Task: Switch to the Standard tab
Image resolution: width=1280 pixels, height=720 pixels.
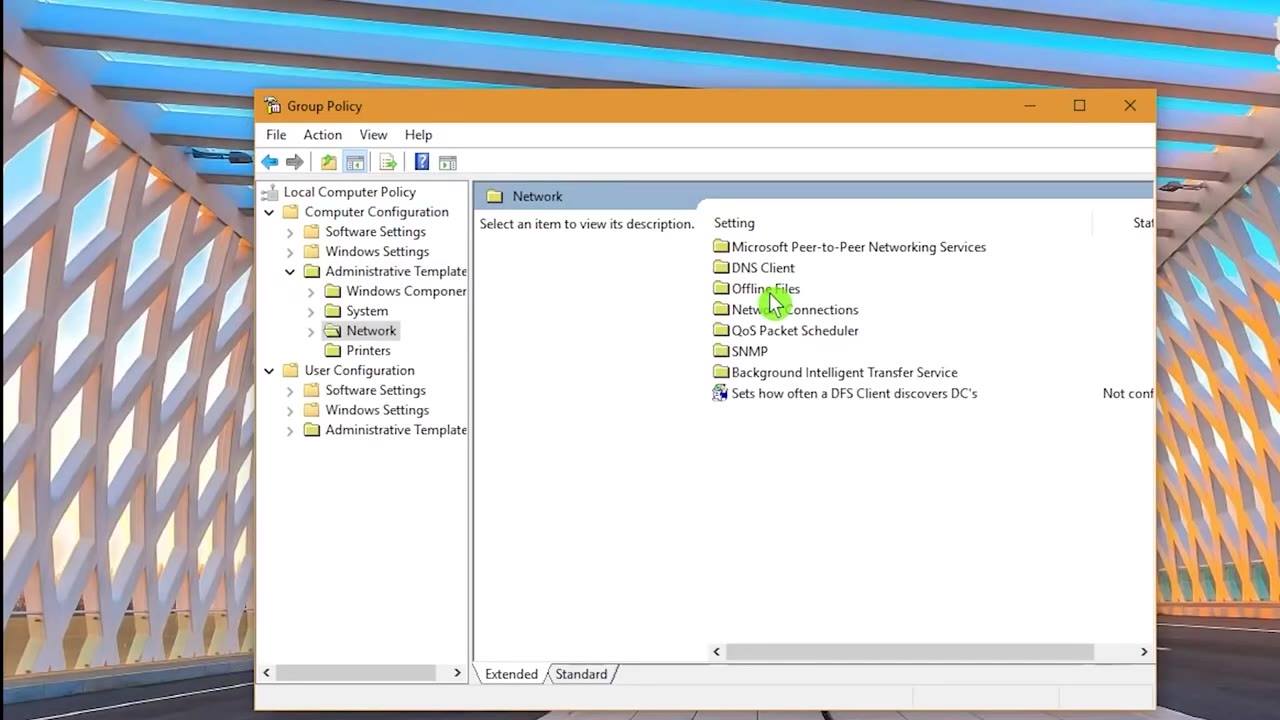Action: coord(581,674)
